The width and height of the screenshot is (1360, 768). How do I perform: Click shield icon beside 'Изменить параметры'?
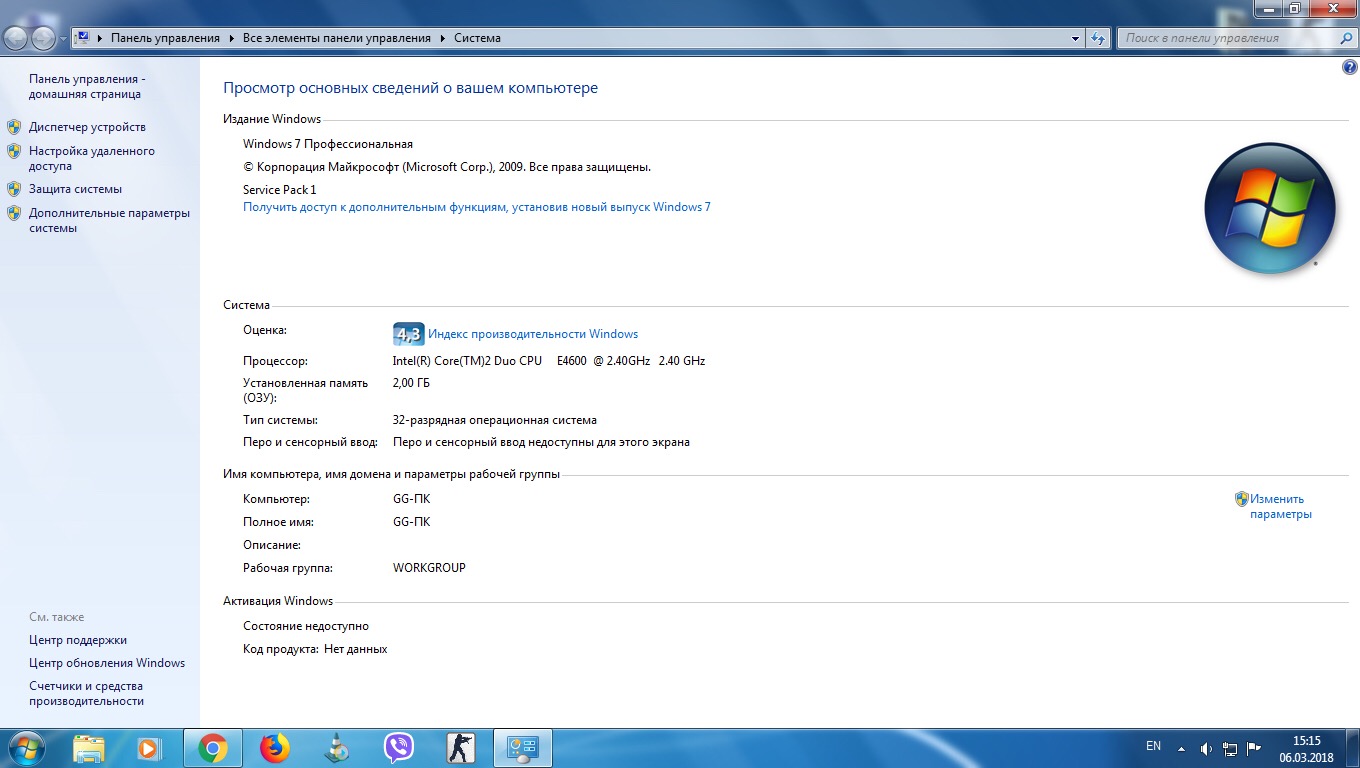click(x=1242, y=498)
